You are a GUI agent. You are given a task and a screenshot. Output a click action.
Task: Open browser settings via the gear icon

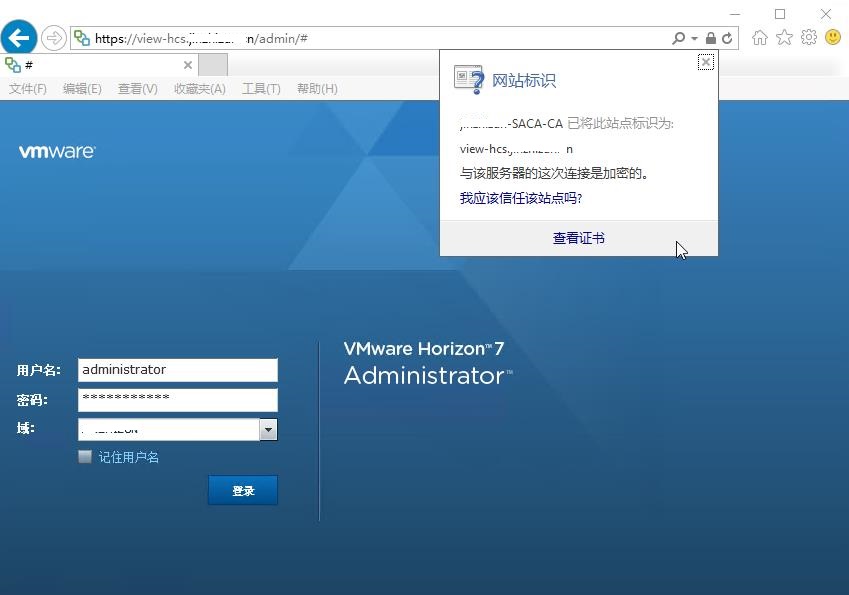coord(809,37)
